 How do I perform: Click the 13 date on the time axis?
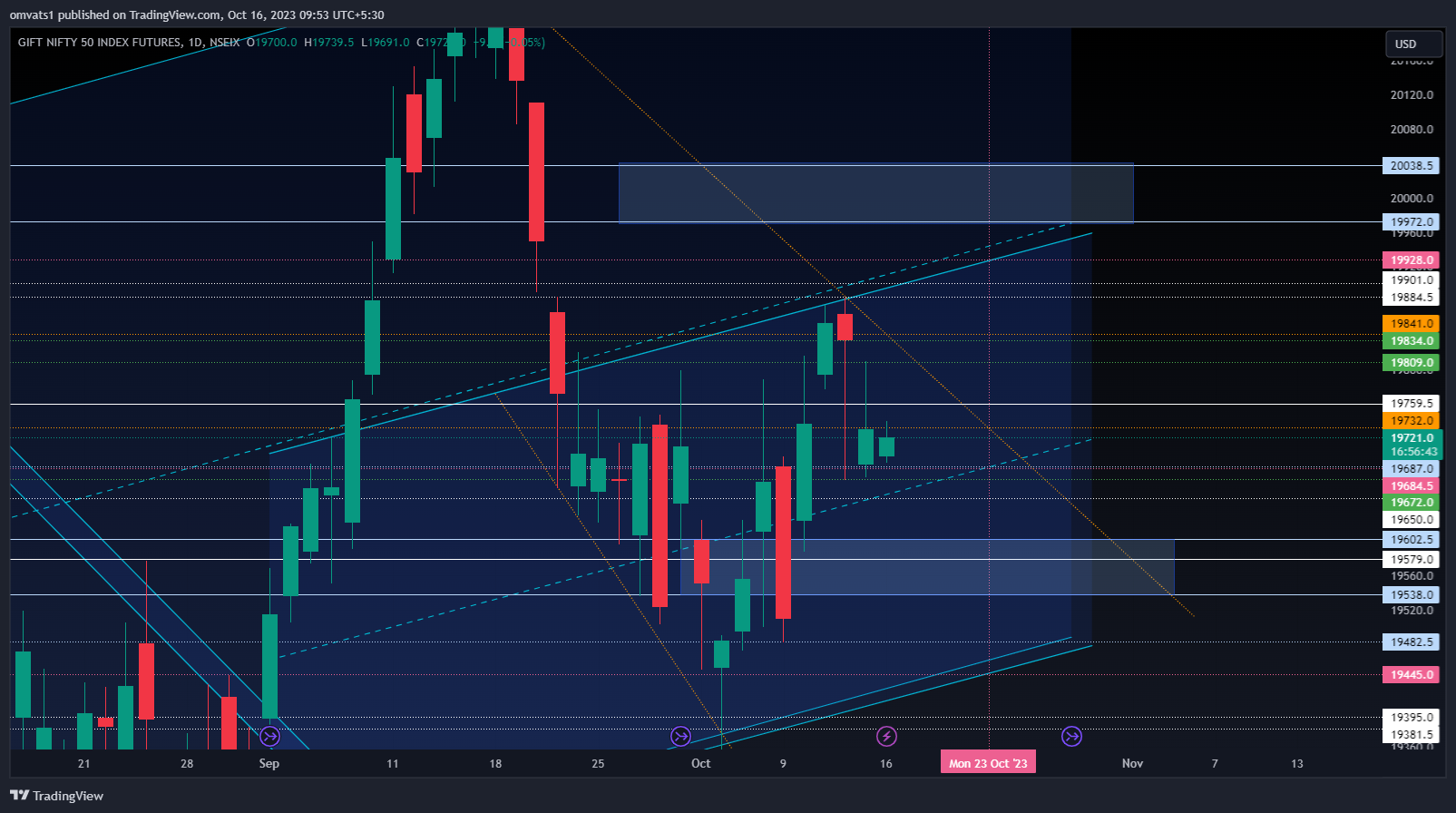pos(1297,764)
